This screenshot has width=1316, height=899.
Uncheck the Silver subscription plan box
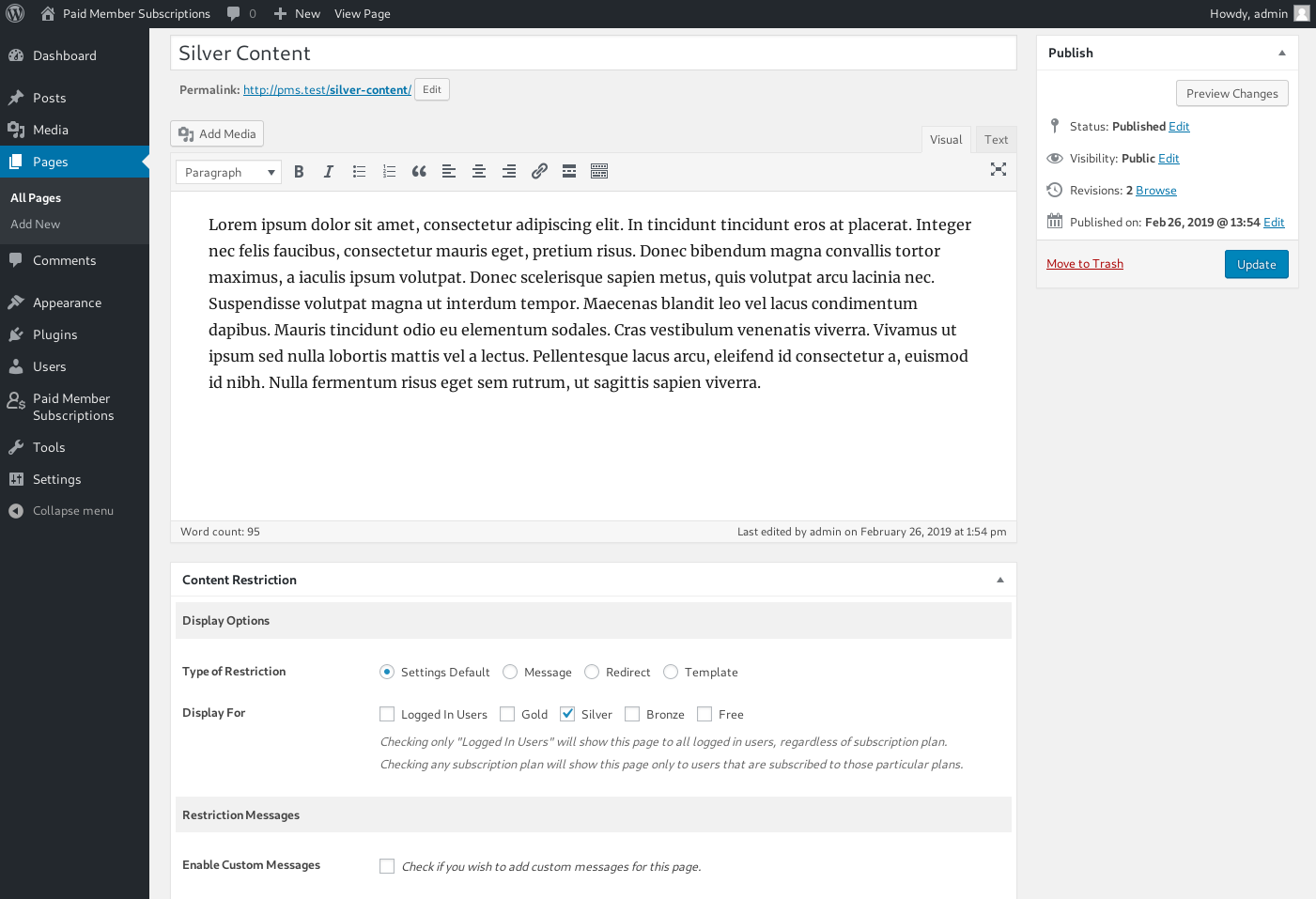pyautogui.click(x=568, y=714)
